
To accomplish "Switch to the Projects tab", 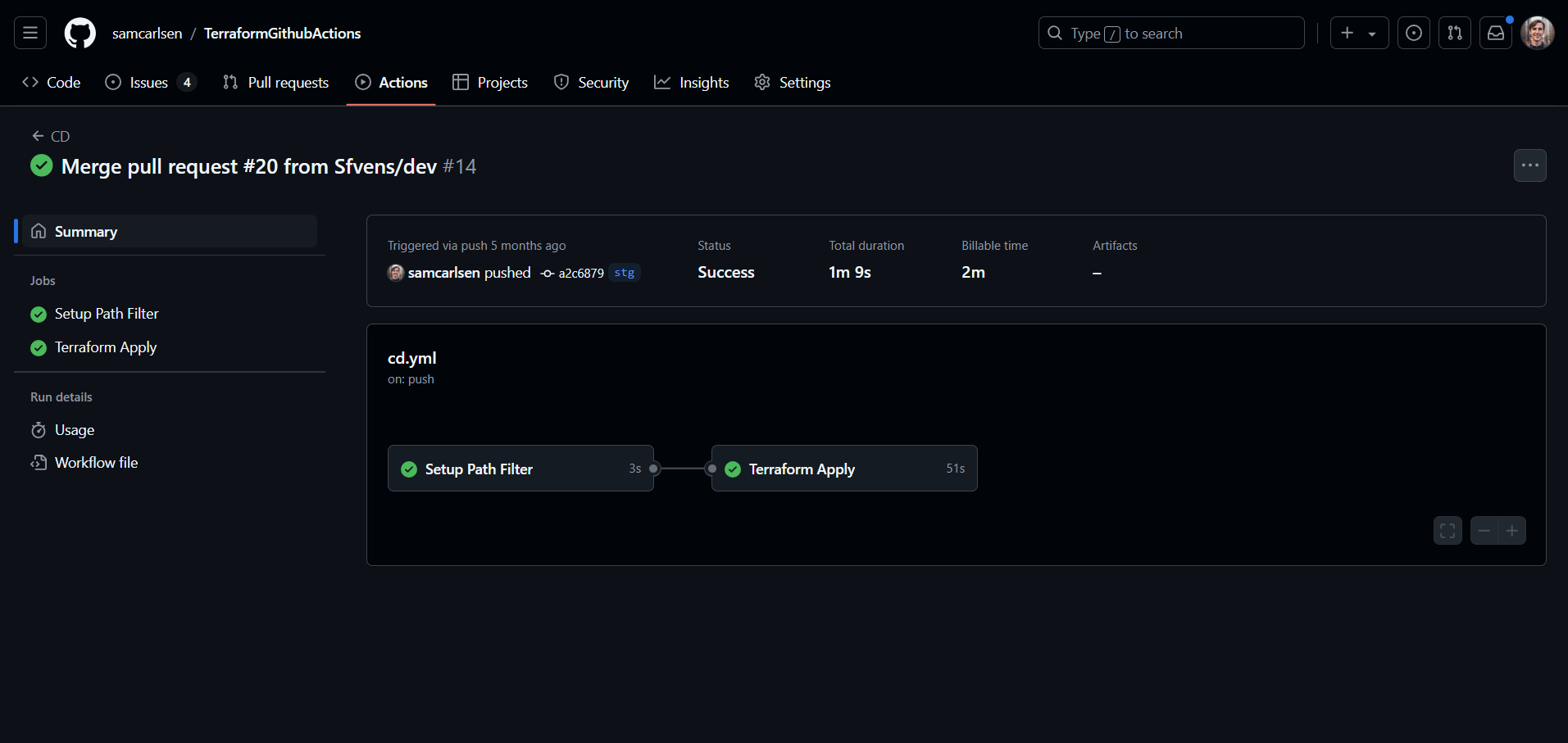I will 490,83.
